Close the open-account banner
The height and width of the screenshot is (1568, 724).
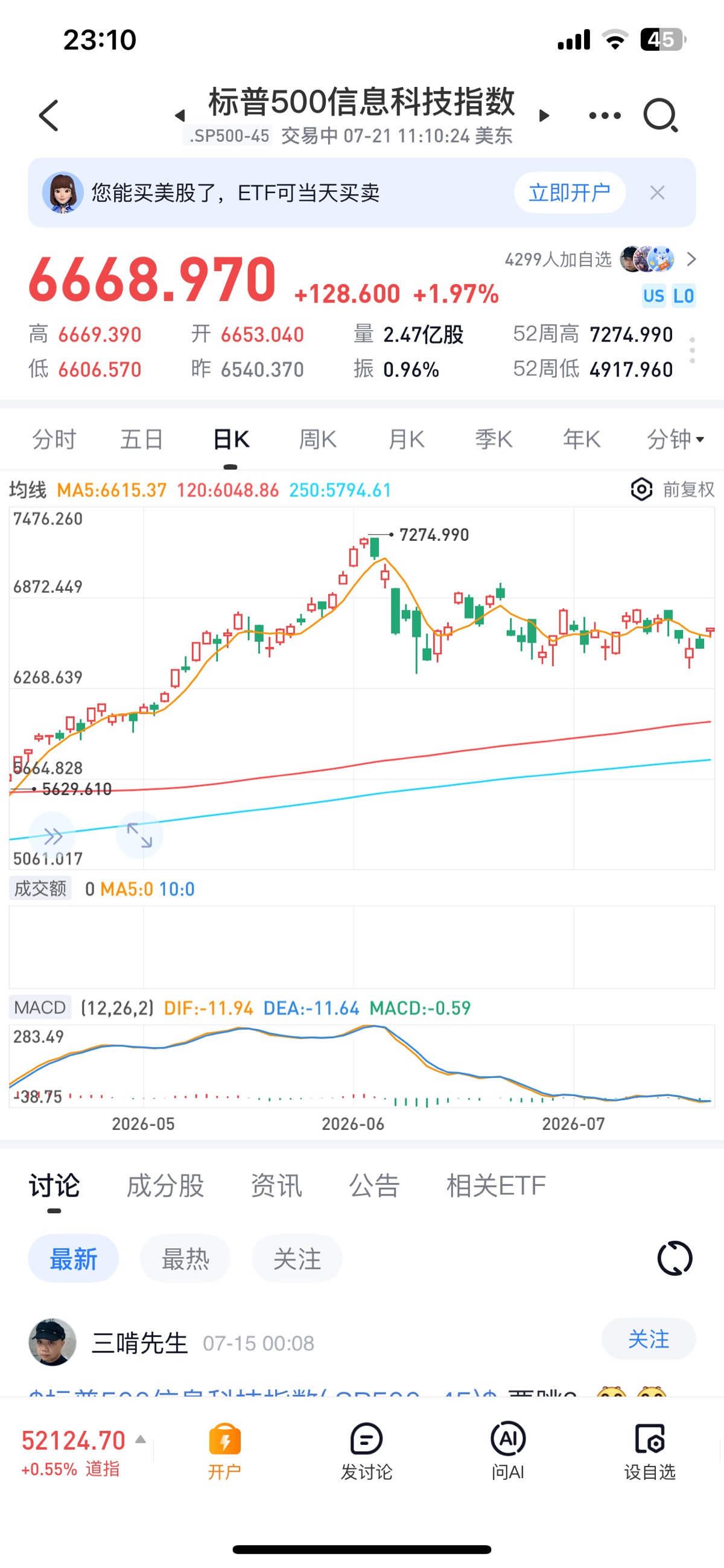(x=657, y=193)
